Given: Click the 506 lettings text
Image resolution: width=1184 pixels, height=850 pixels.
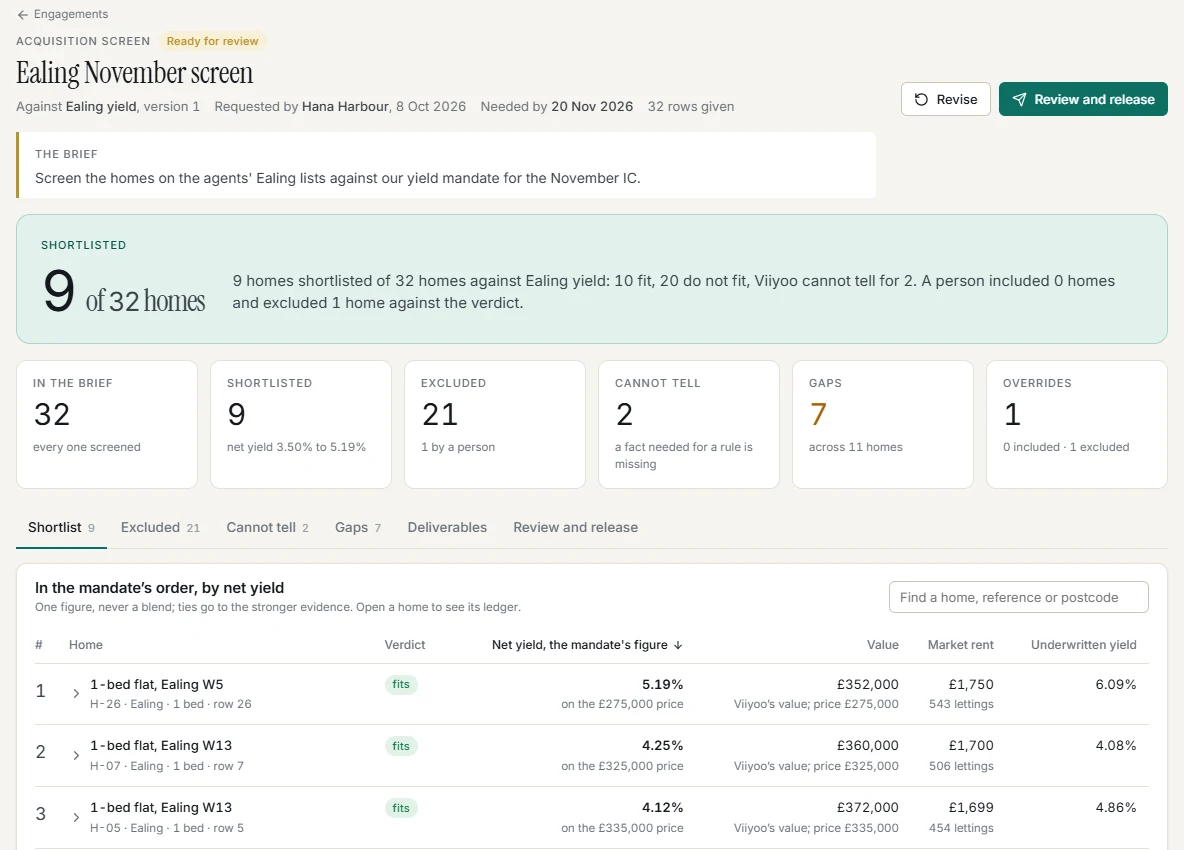Looking at the screenshot, I should (x=961, y=766).
